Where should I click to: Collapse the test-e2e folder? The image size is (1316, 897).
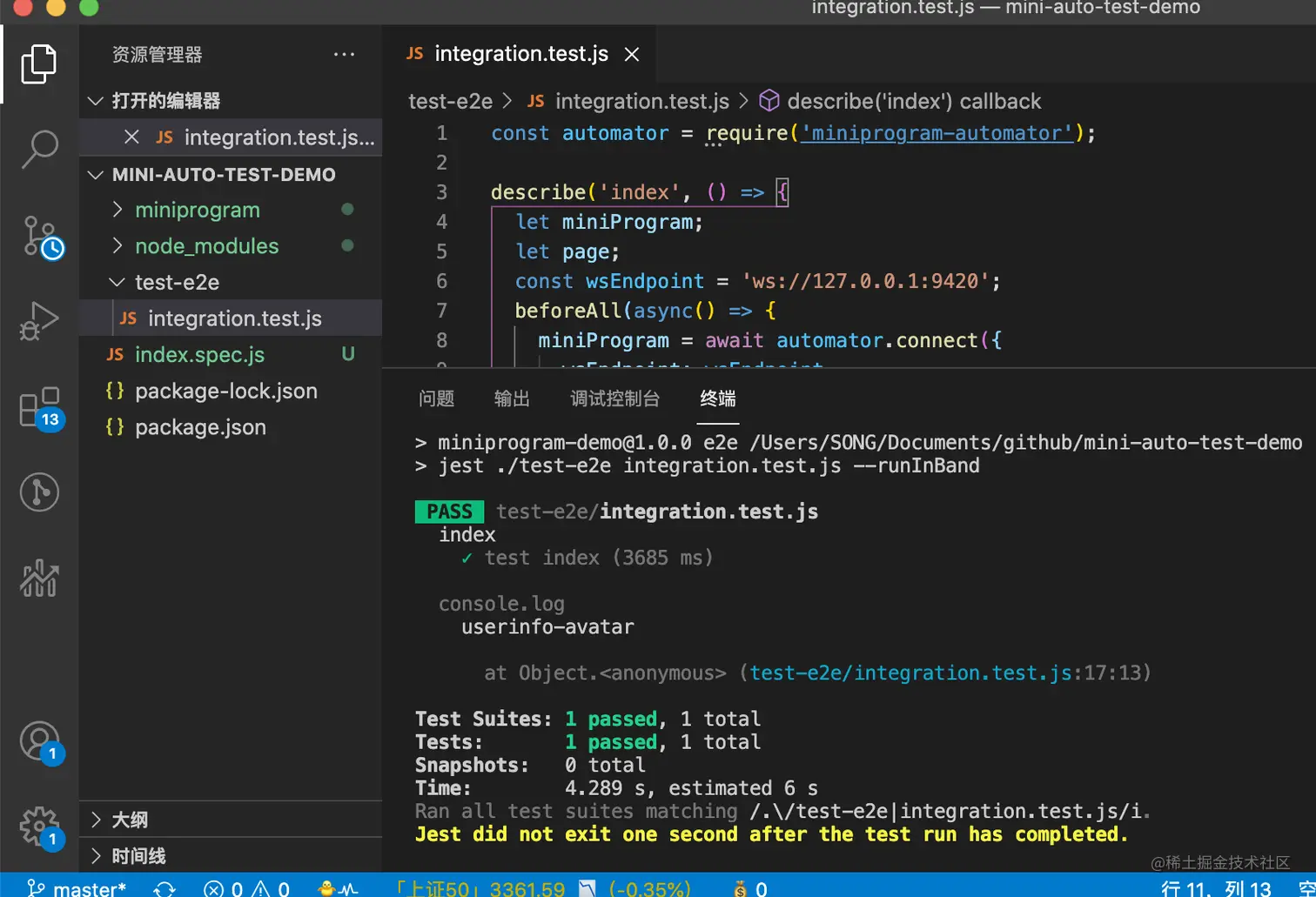[177, 283]
